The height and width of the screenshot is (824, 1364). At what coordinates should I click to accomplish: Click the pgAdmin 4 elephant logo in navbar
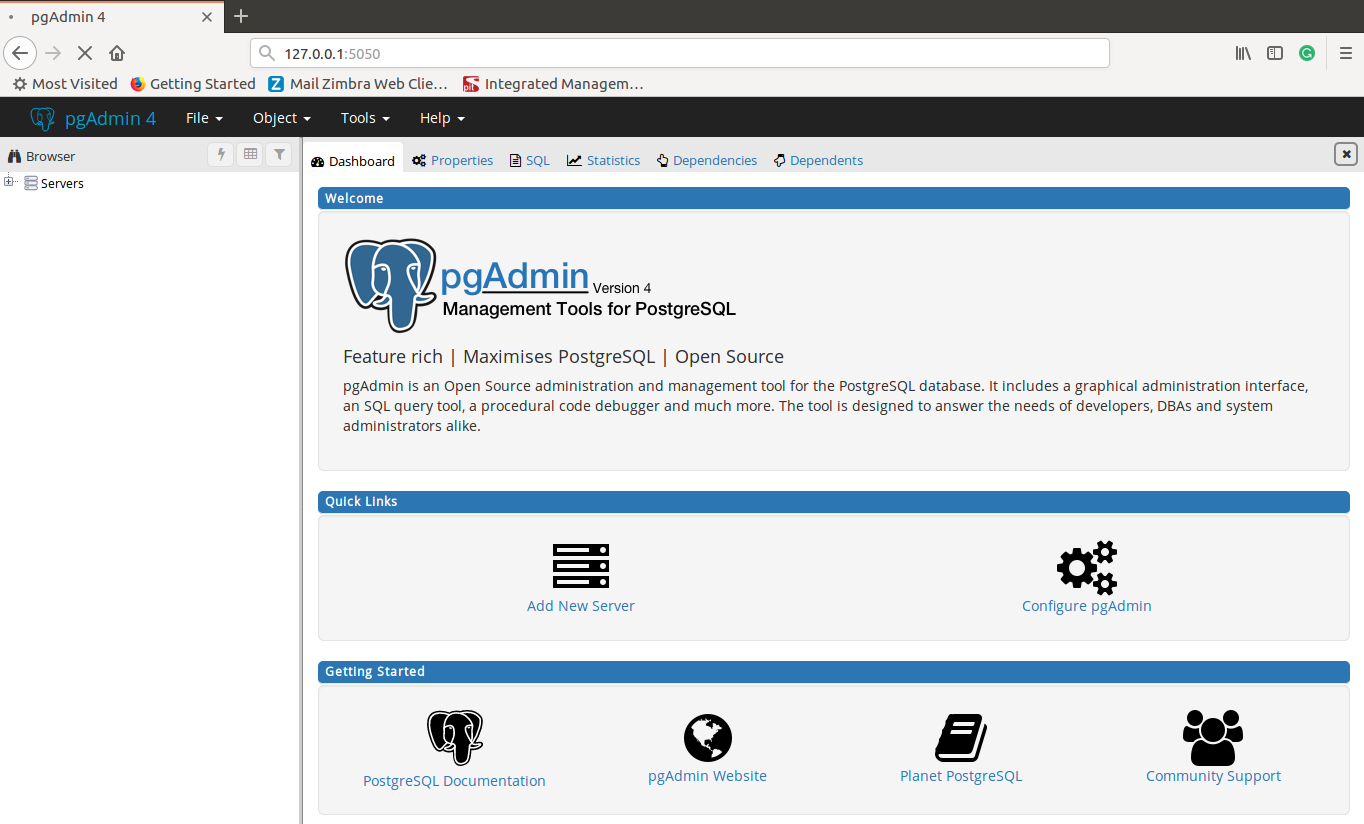coord(42,118)
